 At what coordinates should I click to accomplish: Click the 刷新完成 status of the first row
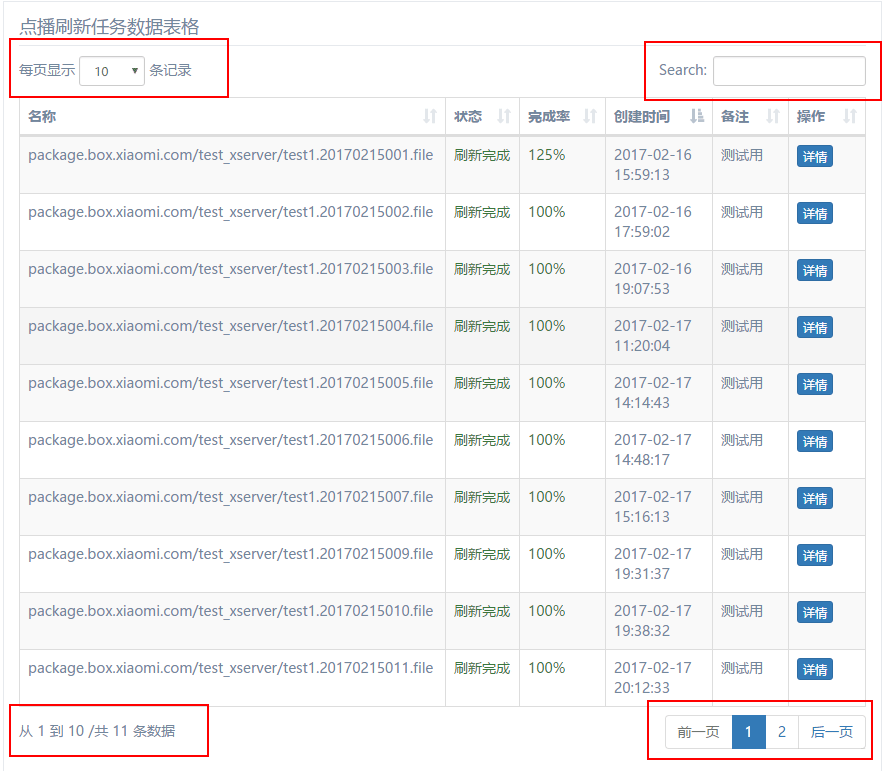482,155
